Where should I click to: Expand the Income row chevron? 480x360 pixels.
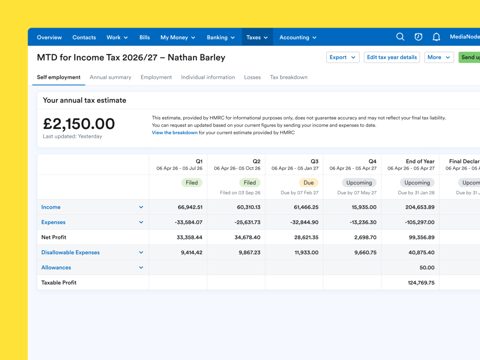(141, 207)
